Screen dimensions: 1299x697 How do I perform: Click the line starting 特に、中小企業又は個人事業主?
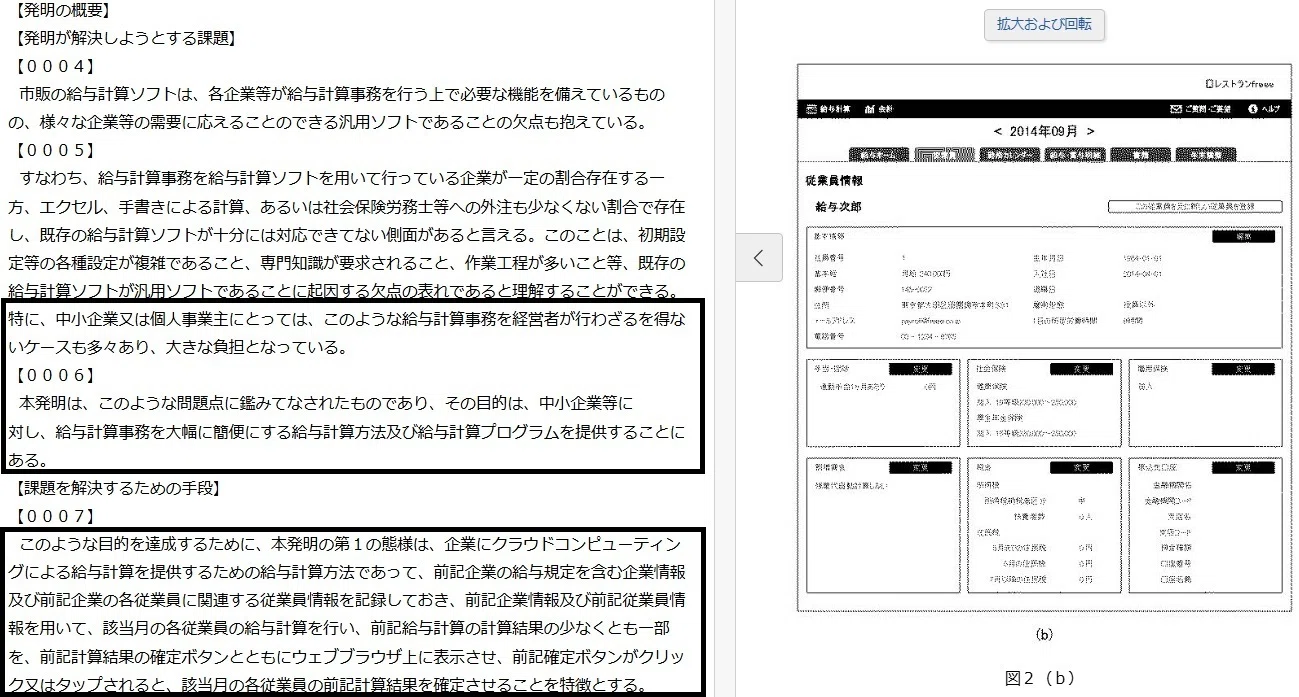[347, 319]
